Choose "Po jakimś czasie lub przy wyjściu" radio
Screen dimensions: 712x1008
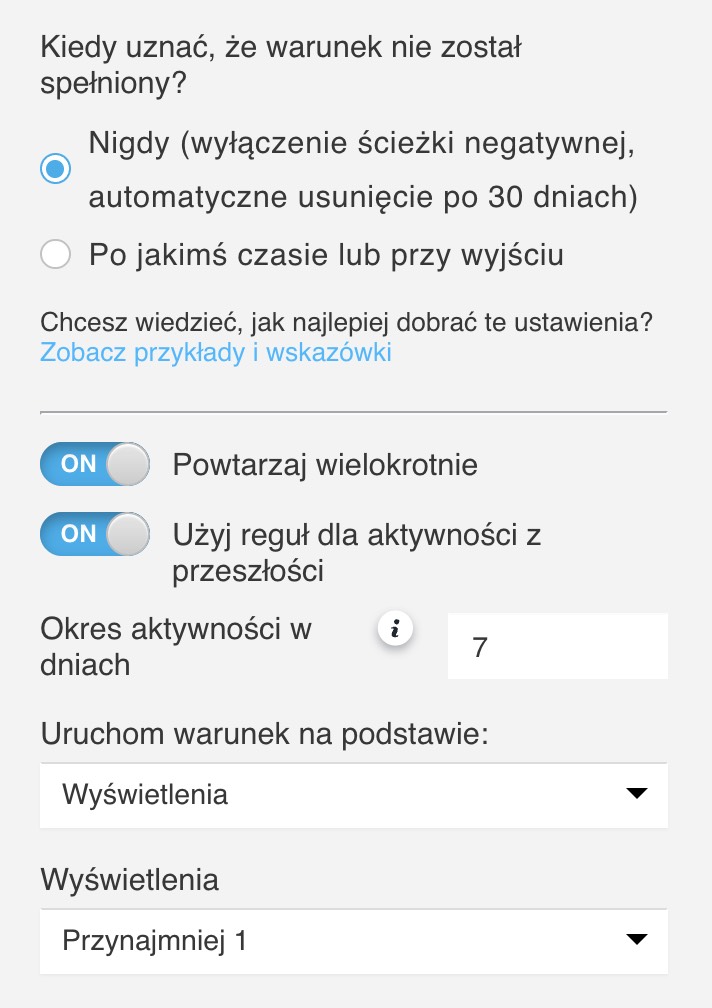point(55,255)
